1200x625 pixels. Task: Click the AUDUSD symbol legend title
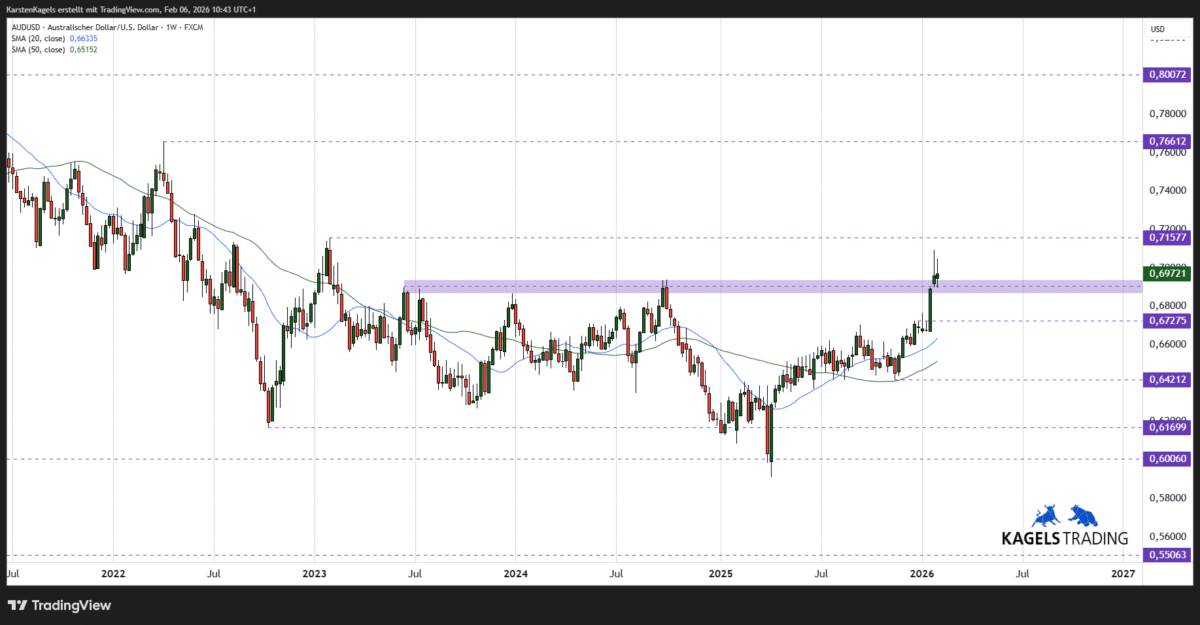pos(25,27)
